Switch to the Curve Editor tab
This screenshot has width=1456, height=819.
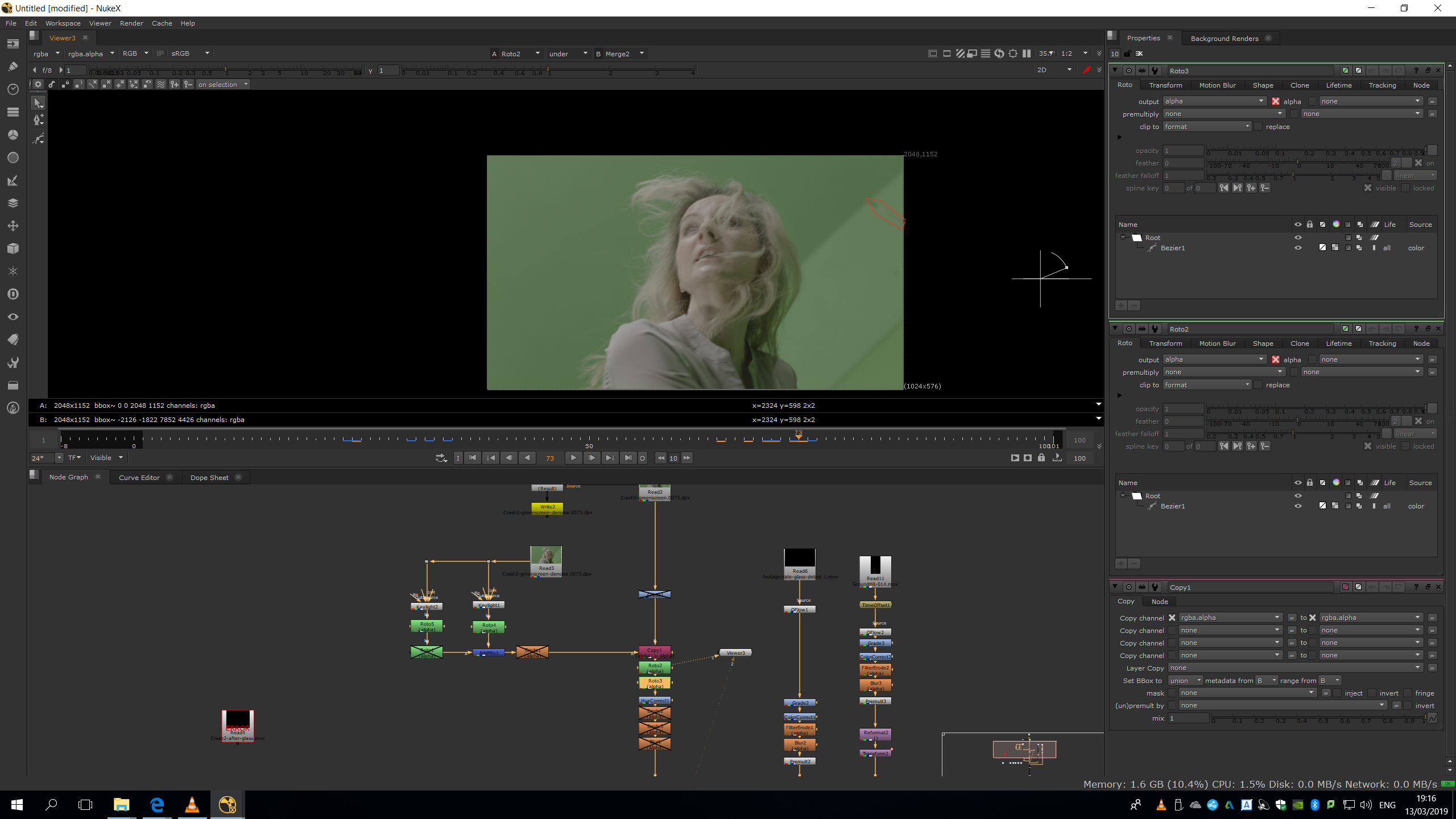coord(139,477)
